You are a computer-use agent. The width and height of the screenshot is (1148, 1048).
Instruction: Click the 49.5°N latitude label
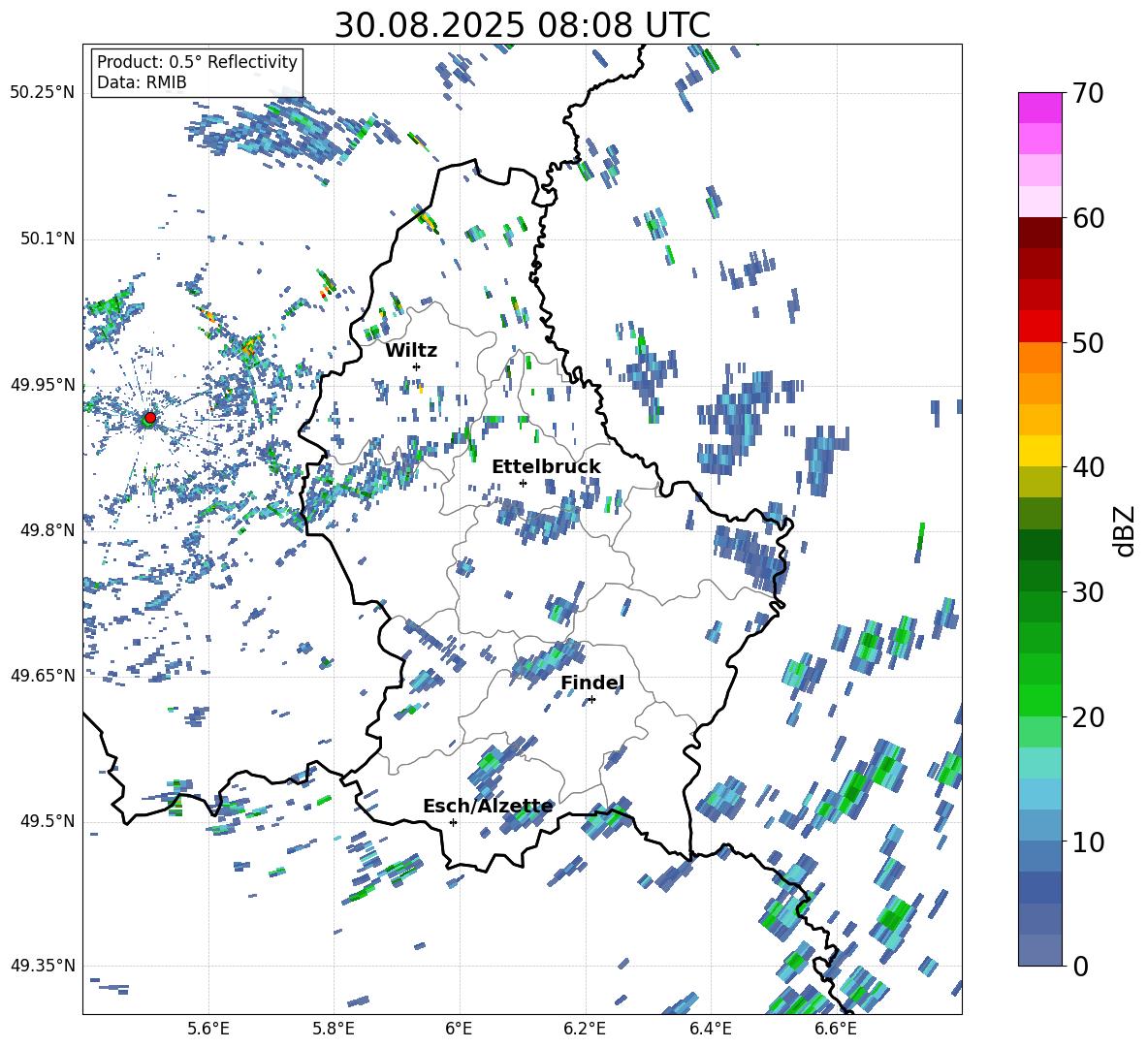pyautogui.click(x=48, y=821)
